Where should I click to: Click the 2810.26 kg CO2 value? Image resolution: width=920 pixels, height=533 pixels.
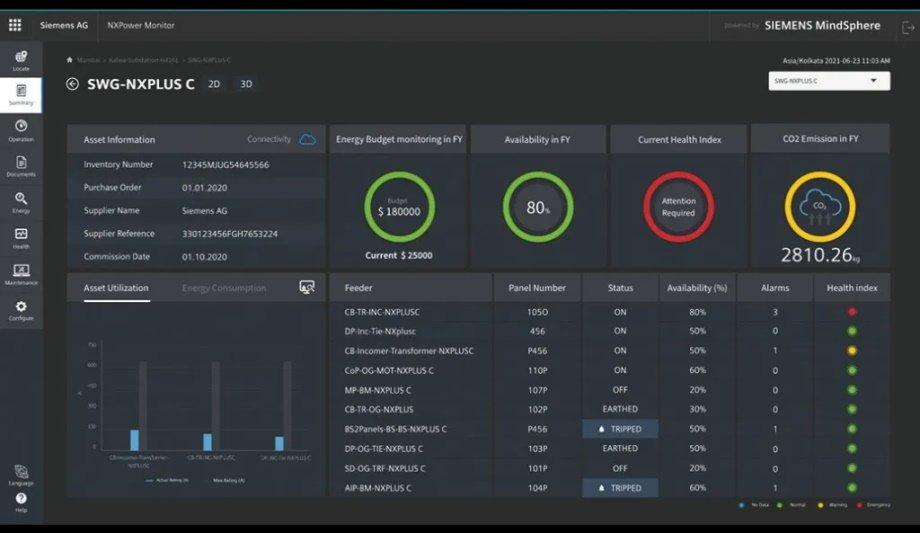820,255
